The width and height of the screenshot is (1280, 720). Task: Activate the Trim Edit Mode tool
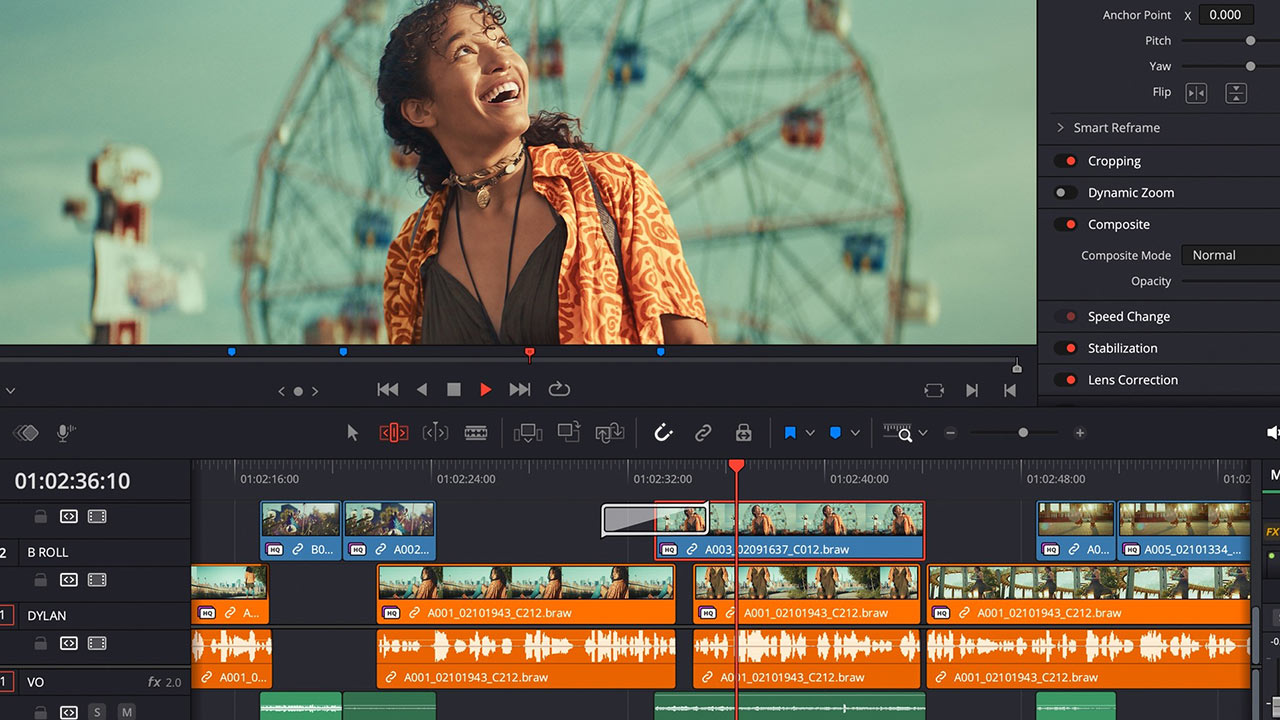coord(394,433)
